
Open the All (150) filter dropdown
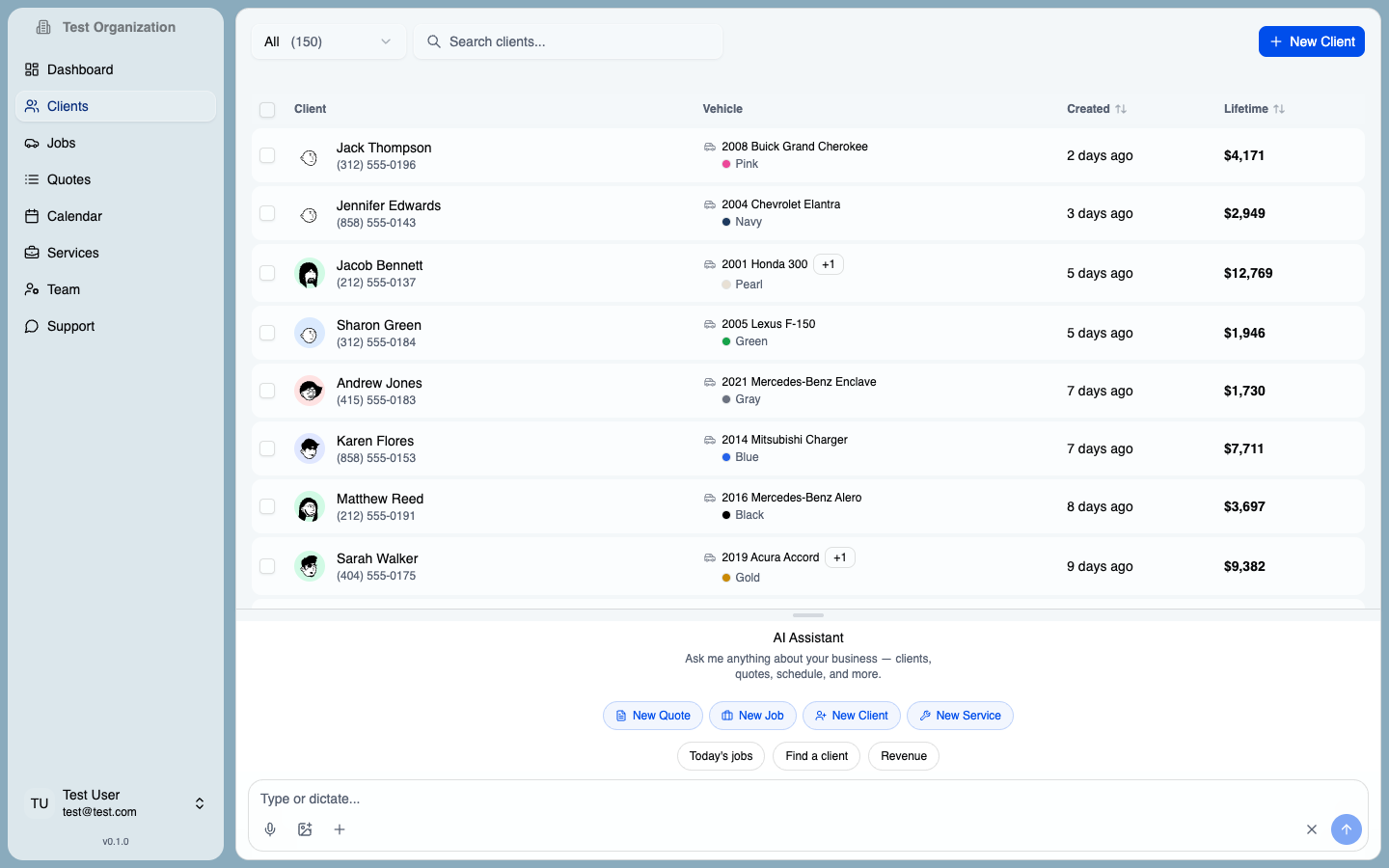pyautogui.click(x=328, y=41)
